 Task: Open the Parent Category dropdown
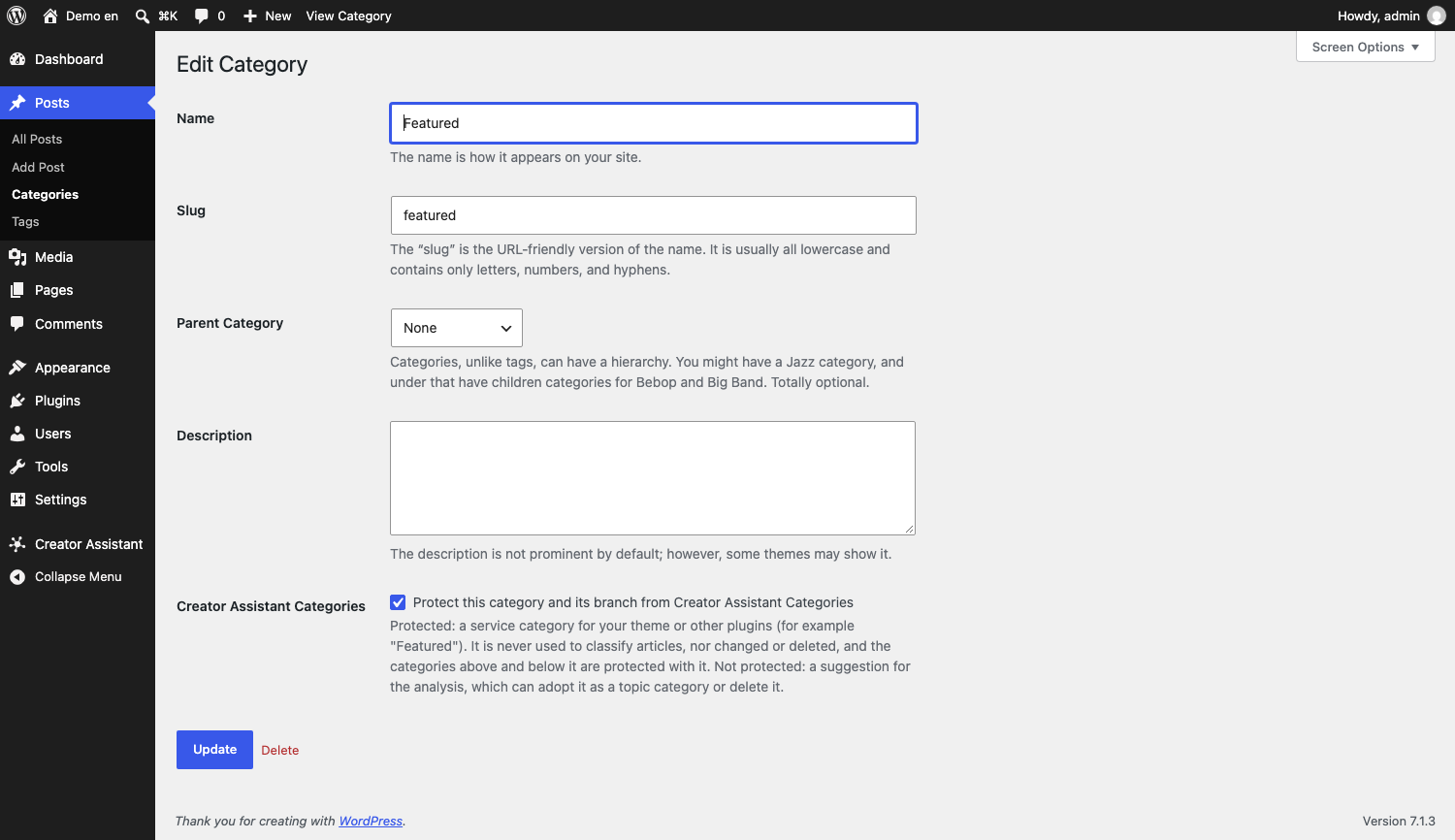457,328
